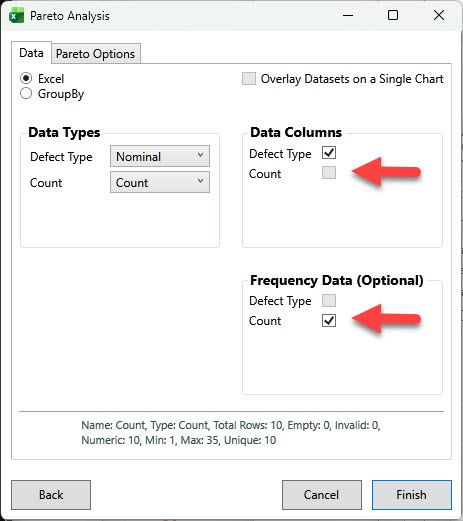Open the Count data type dropdown

point(160,182)
